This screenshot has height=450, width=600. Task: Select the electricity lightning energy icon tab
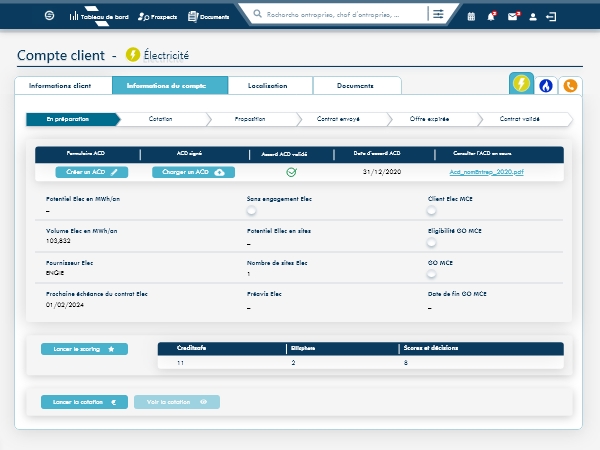point(521,83)
